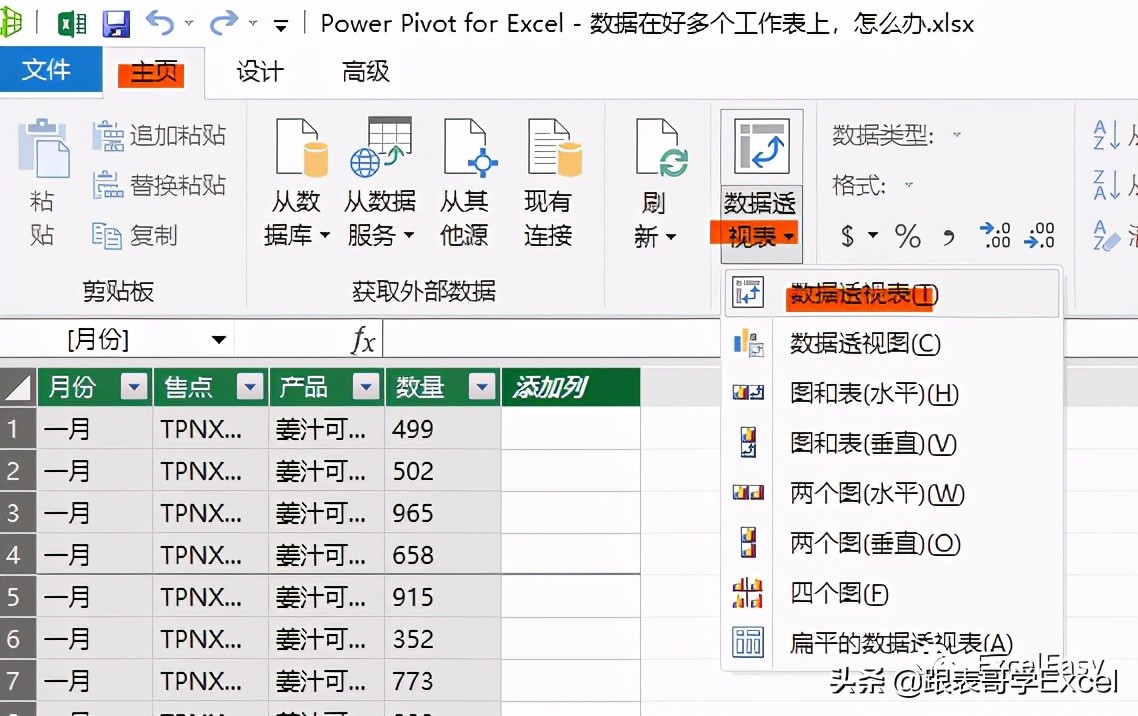Click clear sort icon
The image size is (1138, 716).
pyautogui.click(x=1106, y=235)
